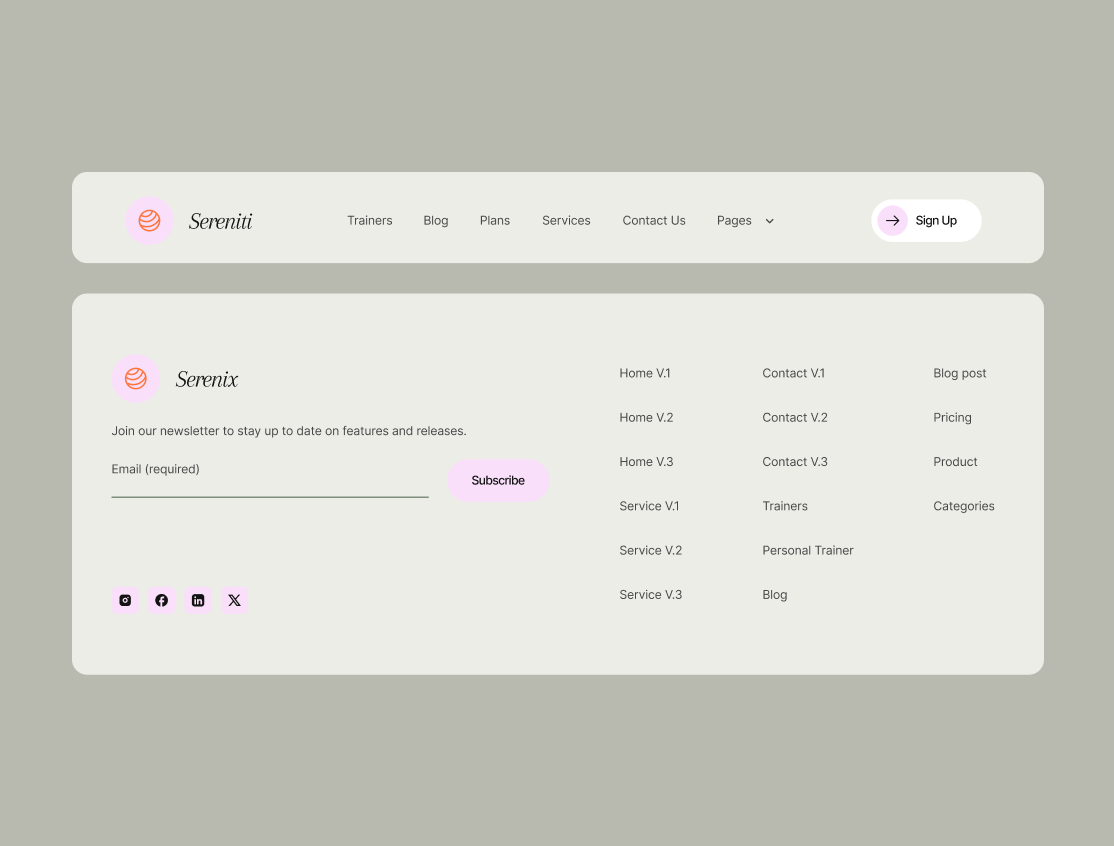Open the Service V.3 footer link
The width and height of the screenshot is (1114, 846).
click(x=650, y=595)
